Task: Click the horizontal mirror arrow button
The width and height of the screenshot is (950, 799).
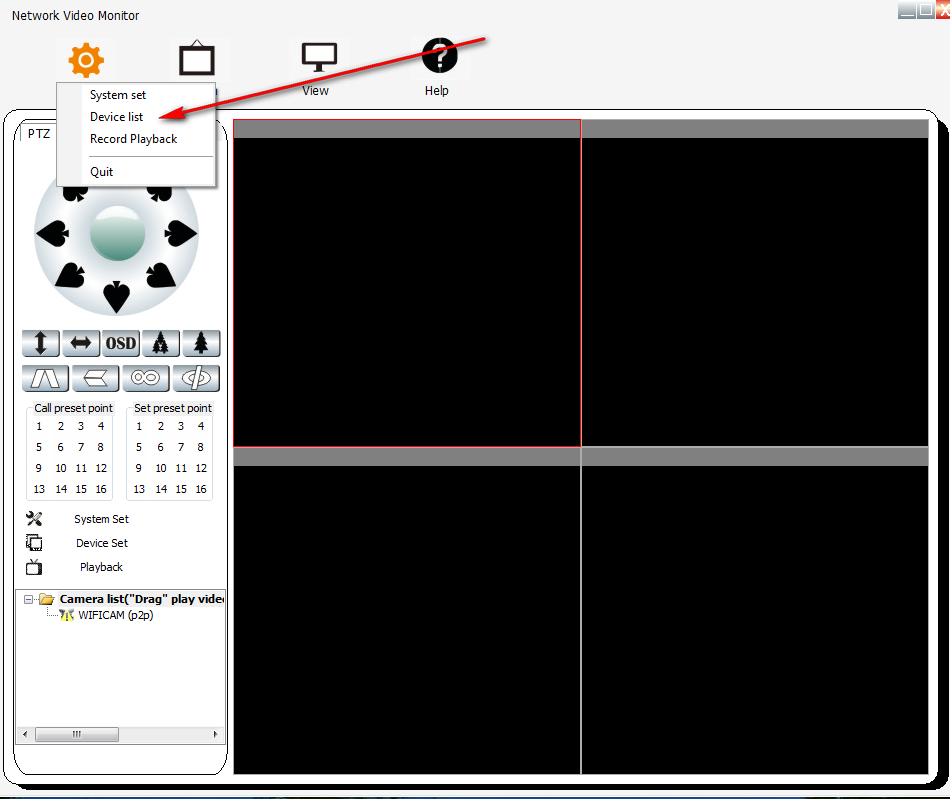Action: [x=81, y=344]
